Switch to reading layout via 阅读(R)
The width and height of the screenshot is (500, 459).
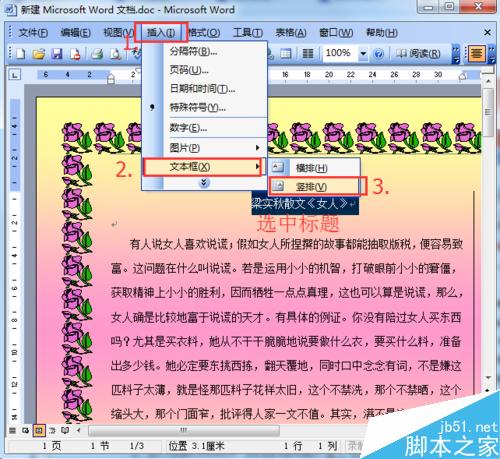pos(418,54)
